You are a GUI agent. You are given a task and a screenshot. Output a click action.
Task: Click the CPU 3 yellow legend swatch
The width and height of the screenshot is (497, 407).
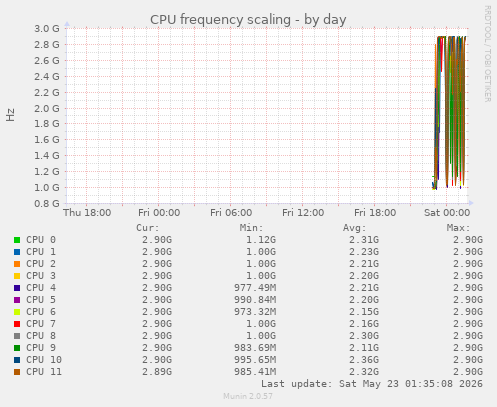(17, 276)
